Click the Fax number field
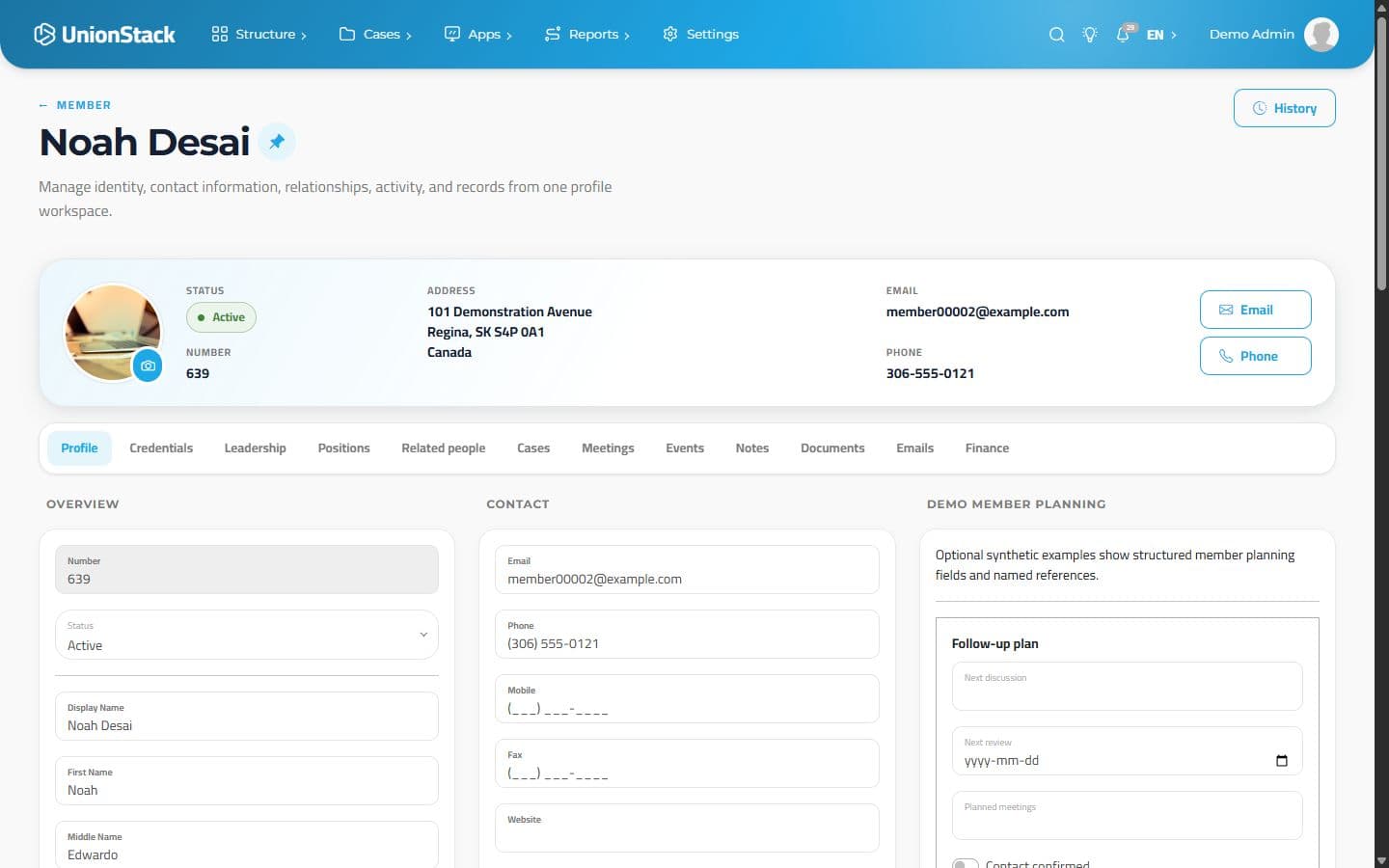The width and height of the screenshot is (1389, 868). point(687,764)
